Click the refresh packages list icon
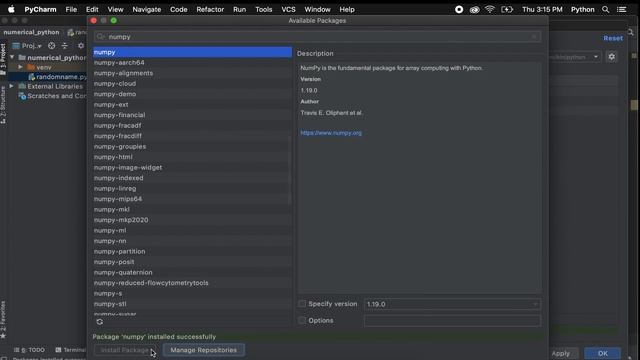Image resolution: width=640 pixels, height=360 pixels. point(100,322)
